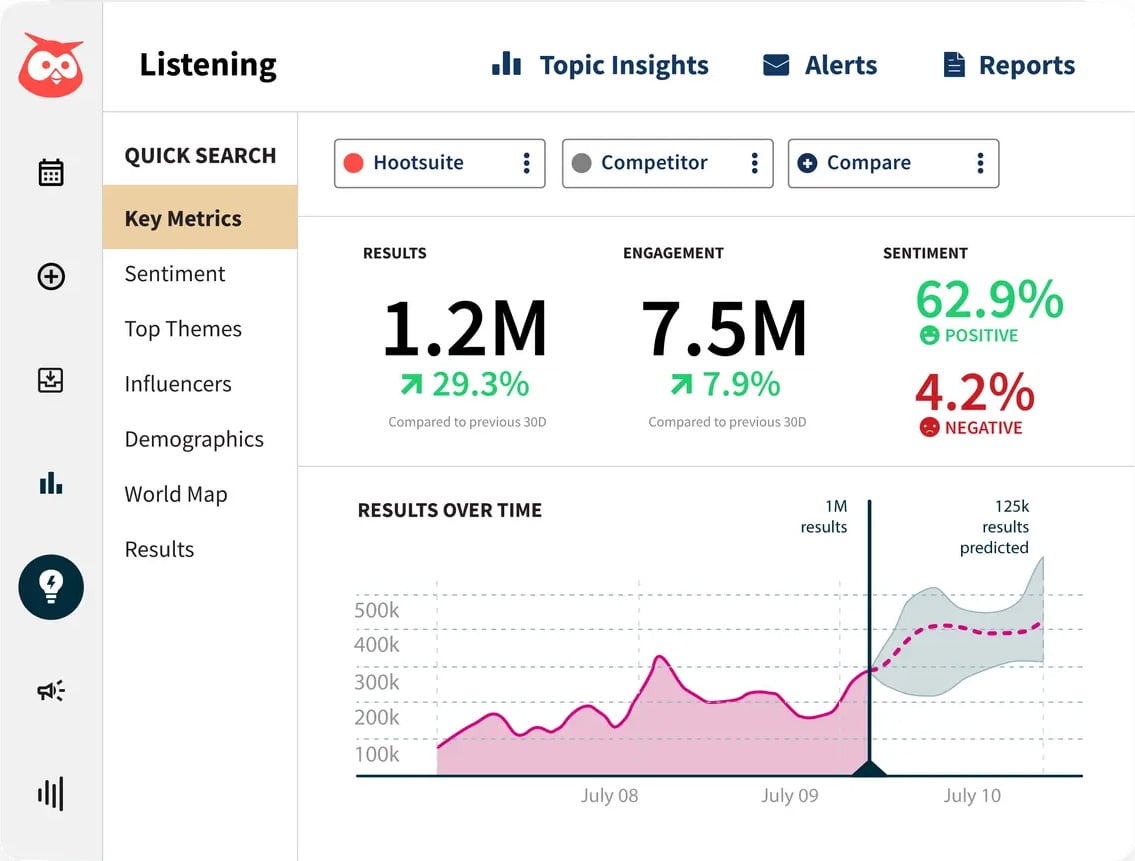Open the megaphone advertise sidebar icon
This screenshot has width=1135, height=861.
51,691
